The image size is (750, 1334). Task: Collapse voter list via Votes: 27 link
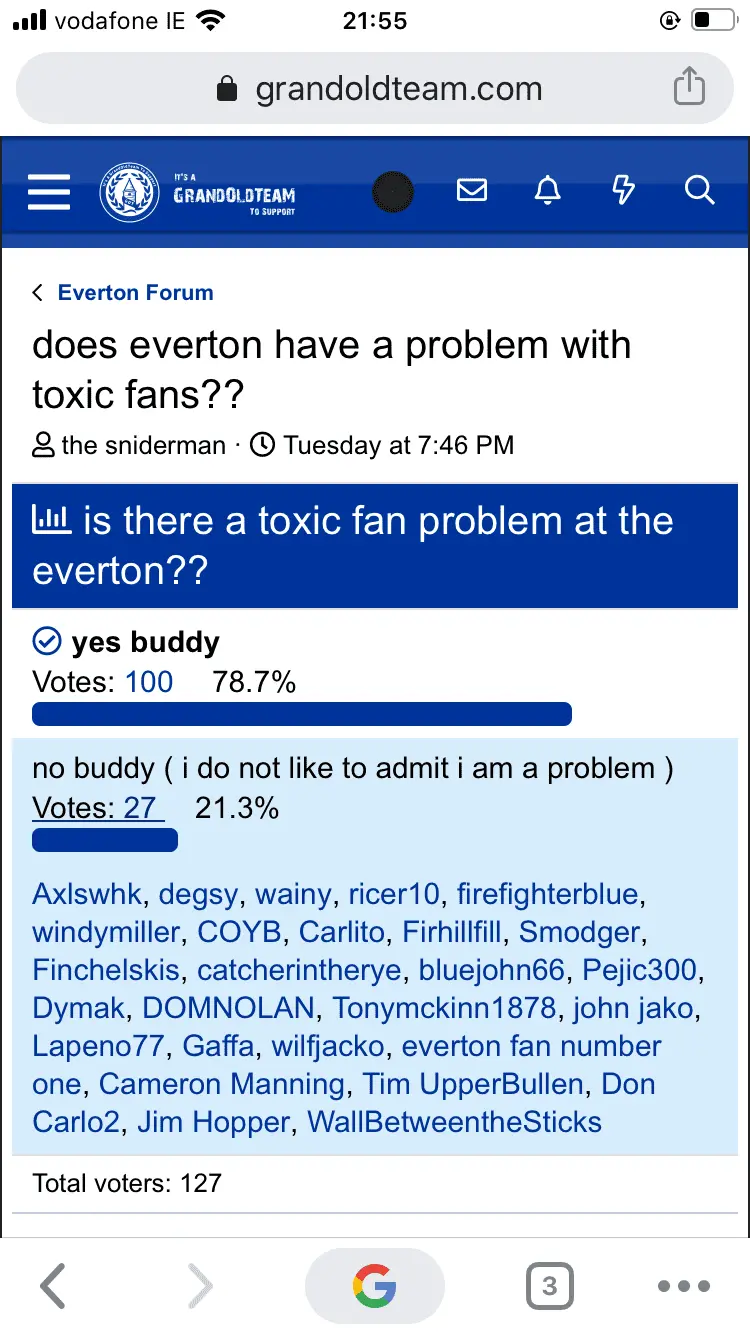click(96, 808)
